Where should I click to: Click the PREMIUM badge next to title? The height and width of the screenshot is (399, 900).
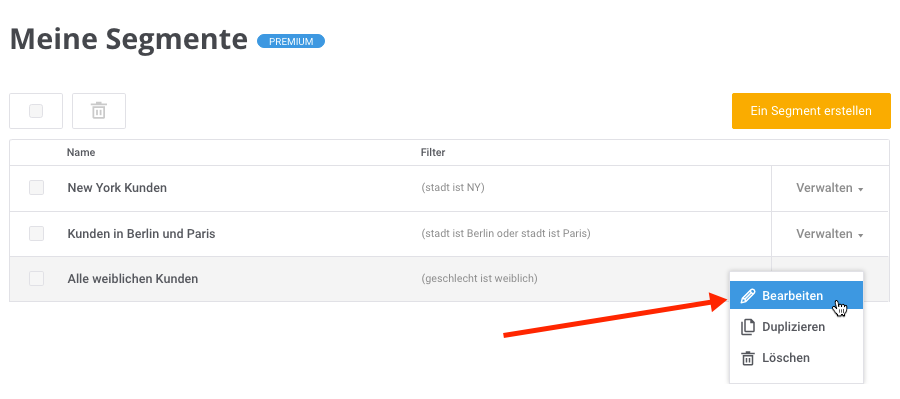[x=291, y=41]
